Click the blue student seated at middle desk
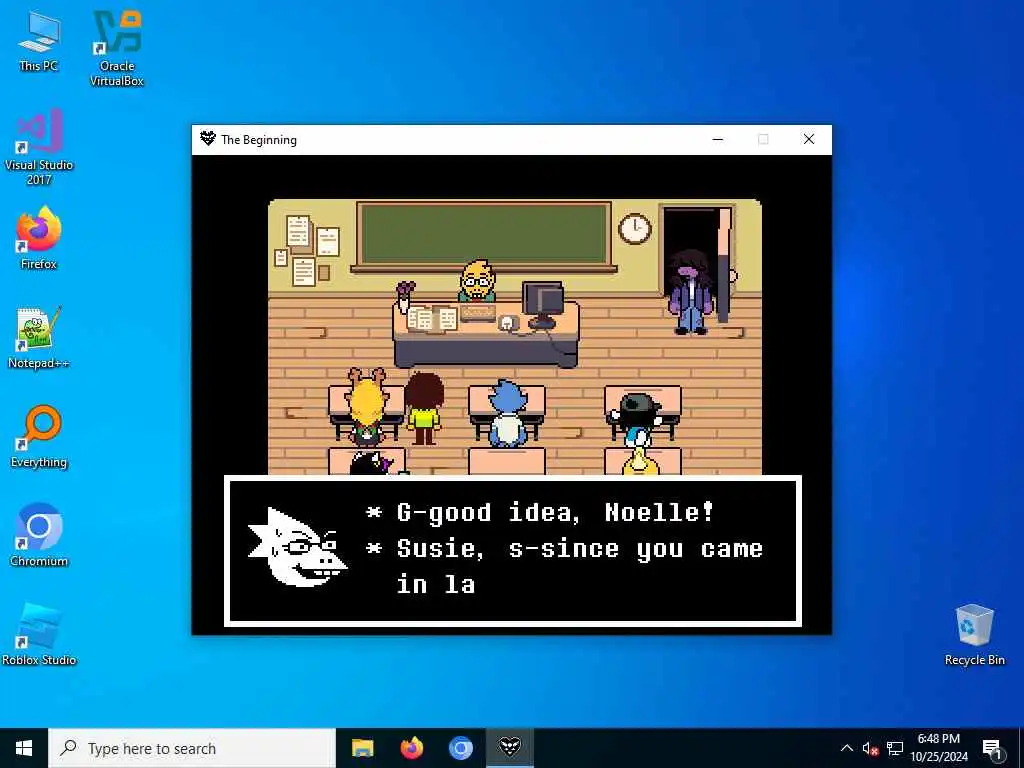The image size is (1024, 768). (507, 413)
